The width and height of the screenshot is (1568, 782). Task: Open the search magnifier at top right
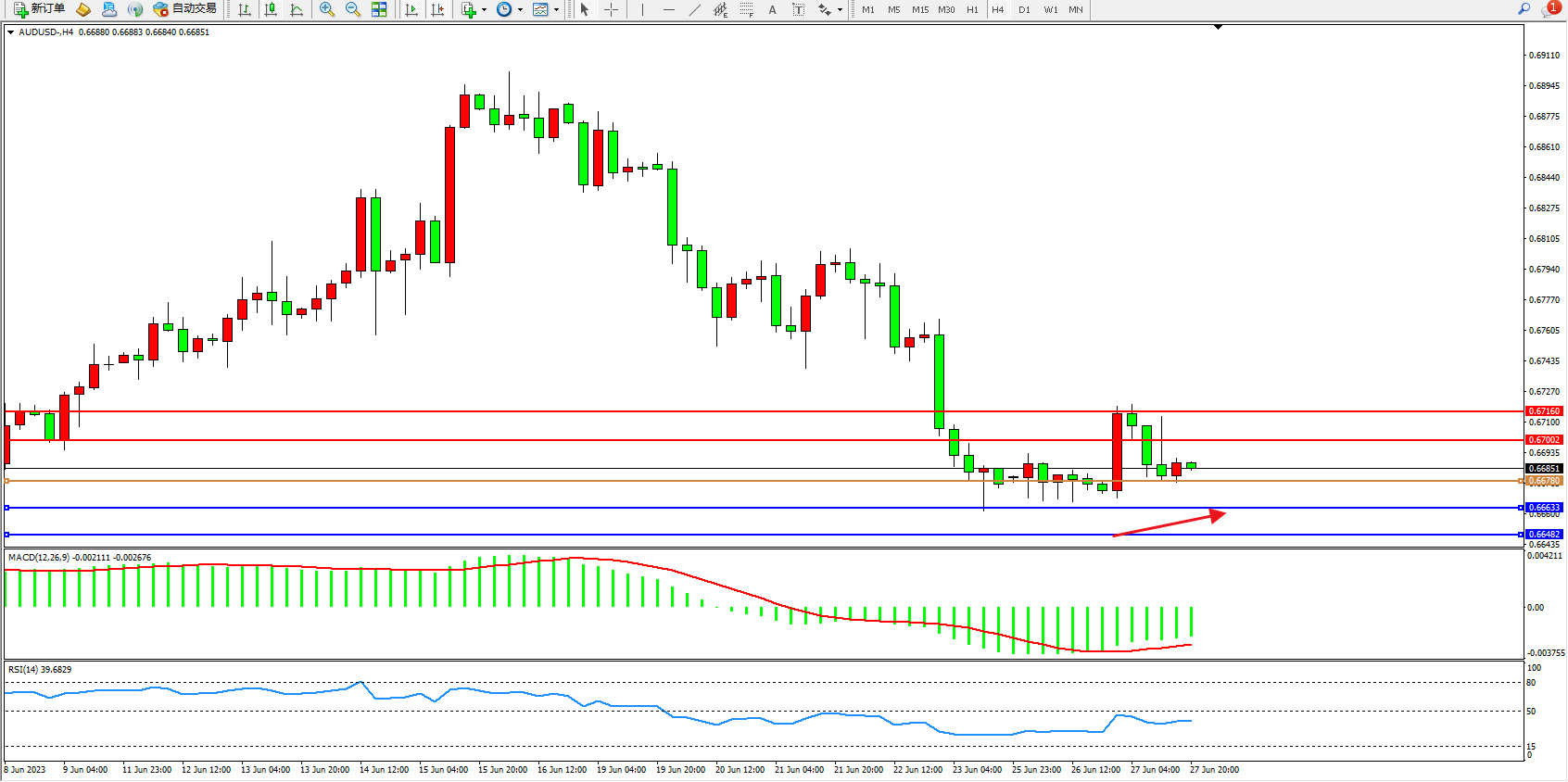point(1524,9)
